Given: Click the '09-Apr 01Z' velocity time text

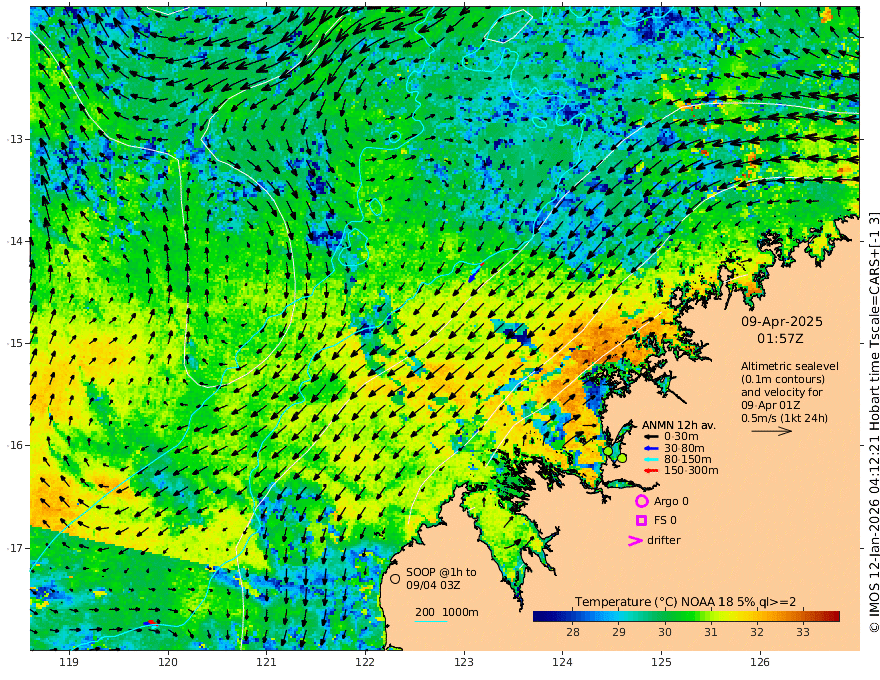Looking at the screenshot, I should coord(771,405).
